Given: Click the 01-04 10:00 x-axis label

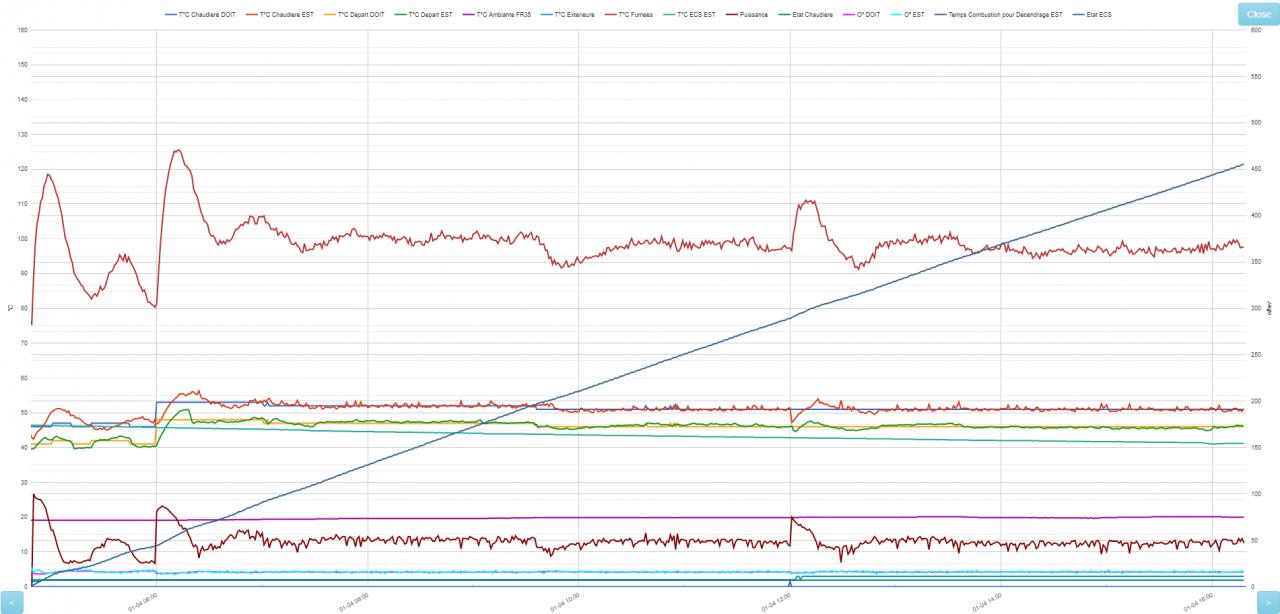Looking at the screenshot, I should (x=565, y=600).
